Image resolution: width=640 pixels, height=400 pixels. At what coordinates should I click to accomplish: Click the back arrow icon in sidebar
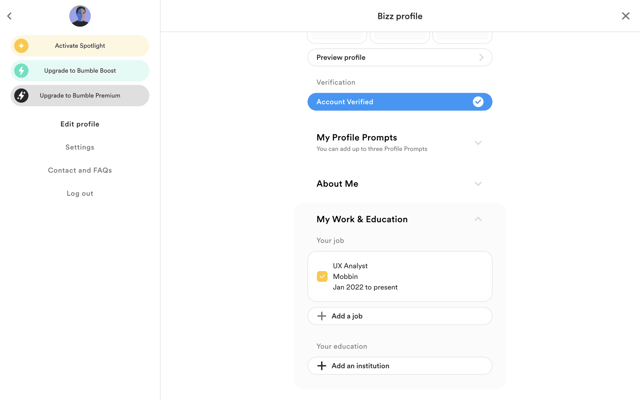[x=9, y=16]
